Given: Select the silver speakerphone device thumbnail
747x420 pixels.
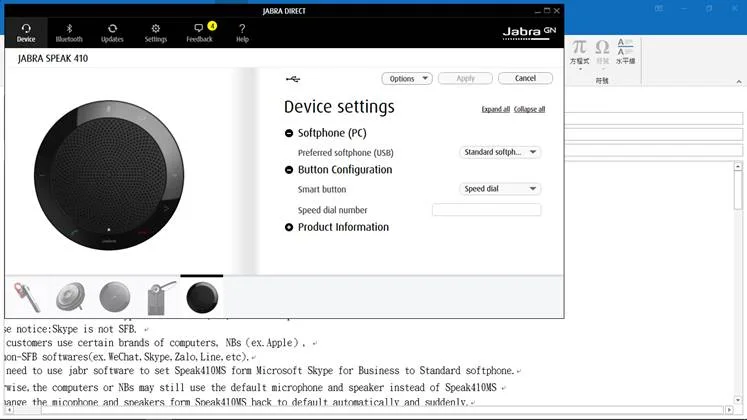Looking at the screenshot, I should (x=71, y=296).
